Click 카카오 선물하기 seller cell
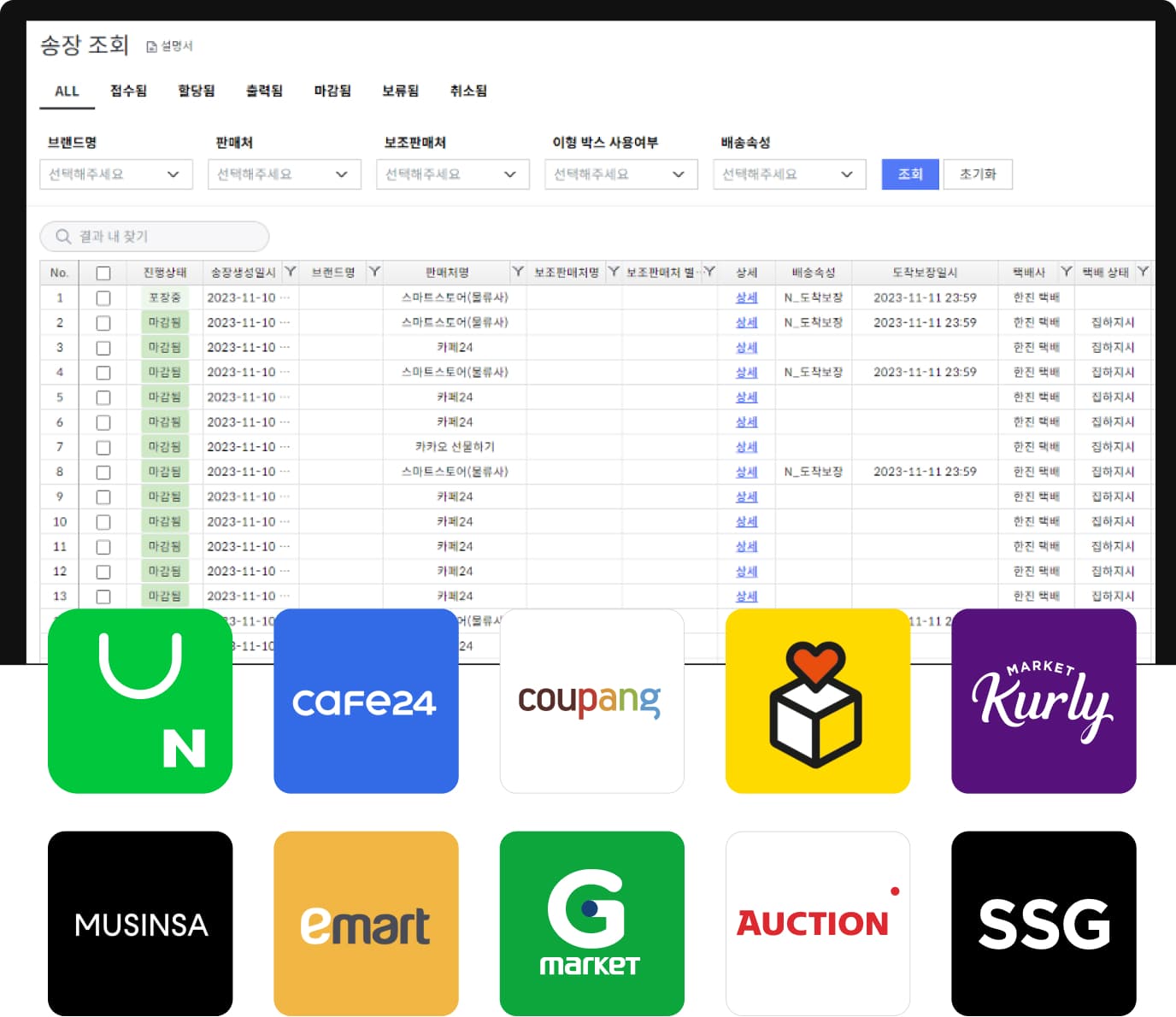The height and width of the screenshot is (1017, 1176). 455,447
